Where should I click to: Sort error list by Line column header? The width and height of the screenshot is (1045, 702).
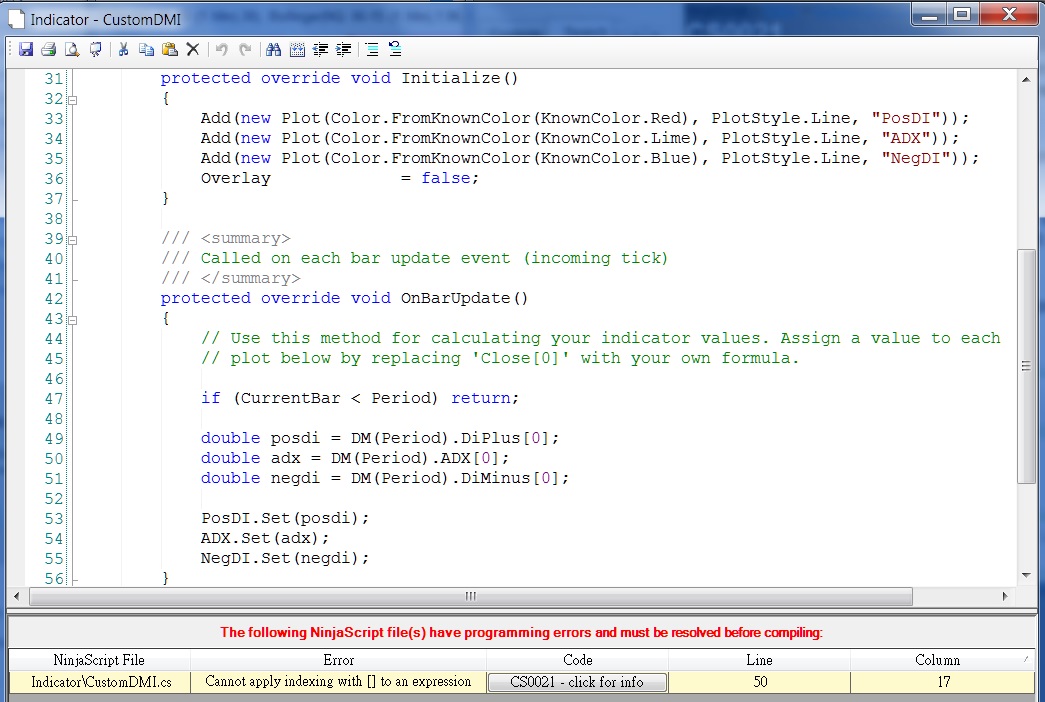759,660
